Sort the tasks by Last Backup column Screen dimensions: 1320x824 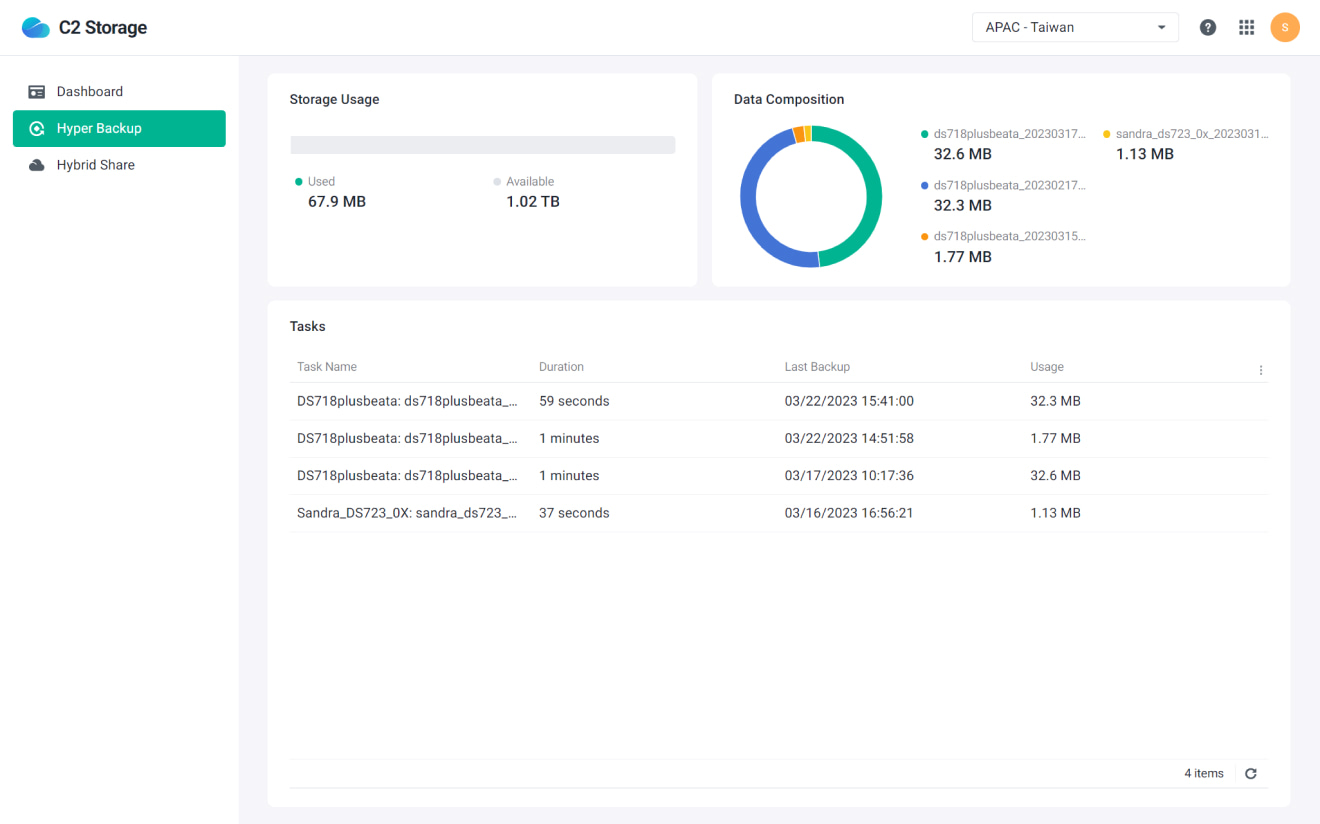(817, 366)
